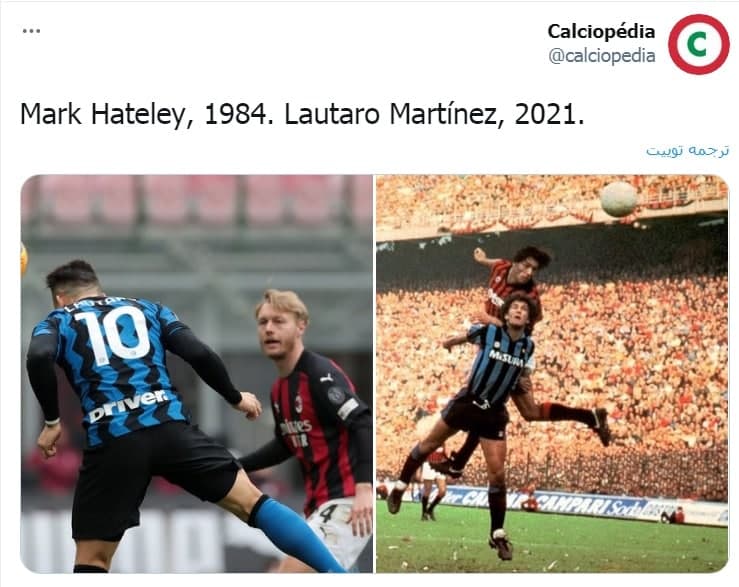
Task: Click the Puma logo on Milan jersey
Action: tap(326, 378)
